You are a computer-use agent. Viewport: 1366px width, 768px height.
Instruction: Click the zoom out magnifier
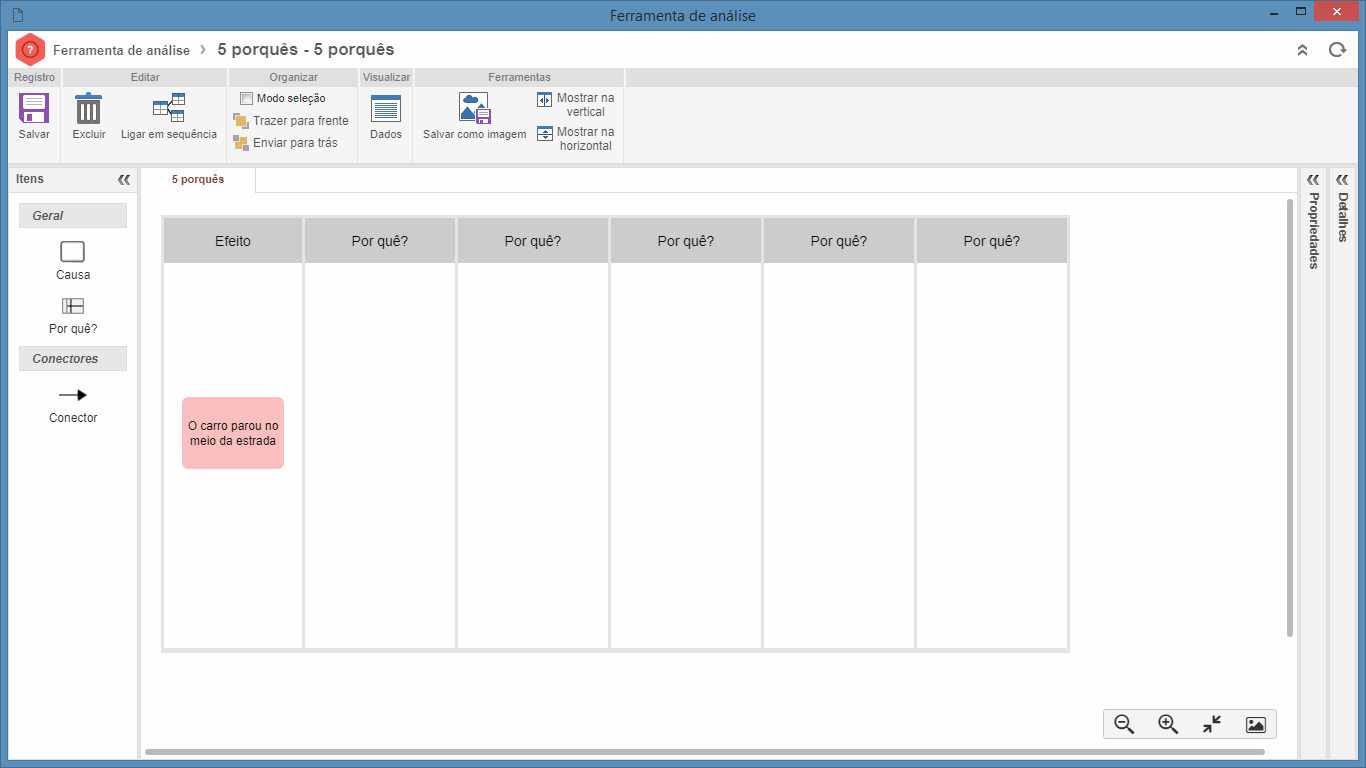tap(1124, 725)
